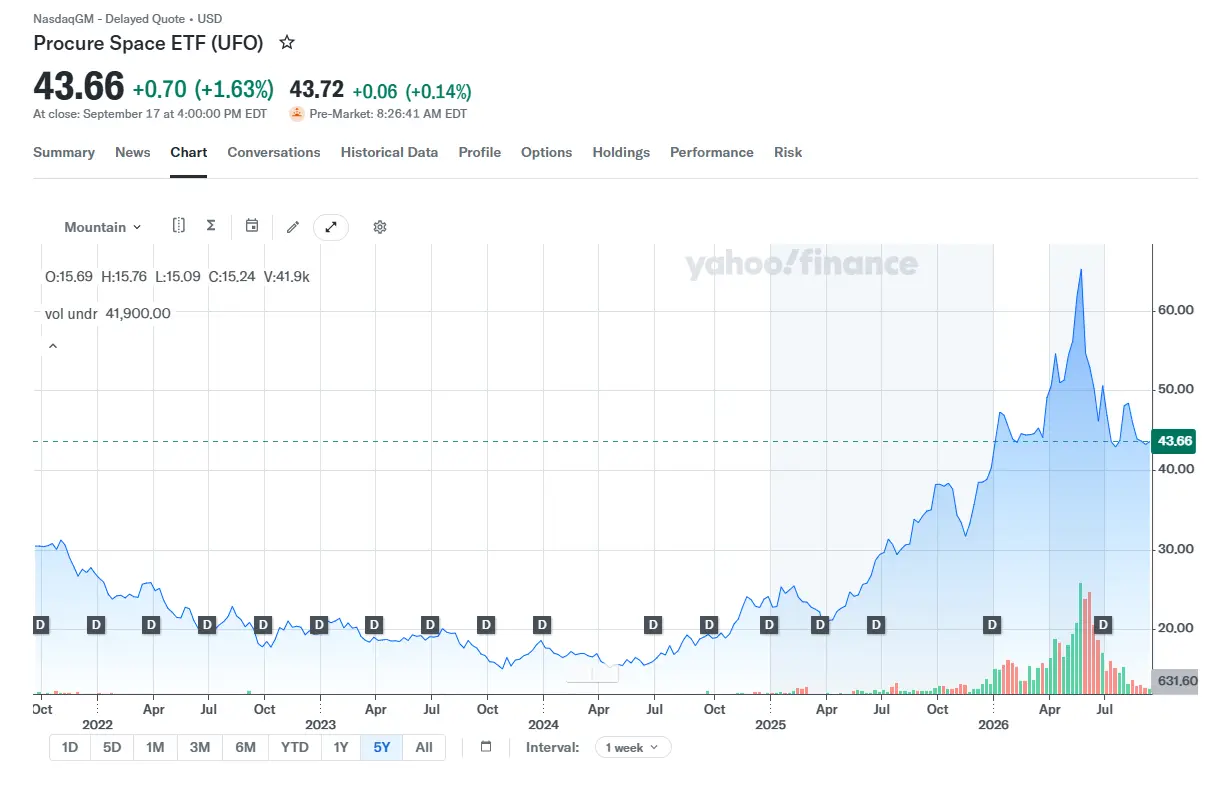The height and width of the screenshot is (801, 1216).
Task: Click the 631.60 volume axis label
Action: (x=1177, y=681)
